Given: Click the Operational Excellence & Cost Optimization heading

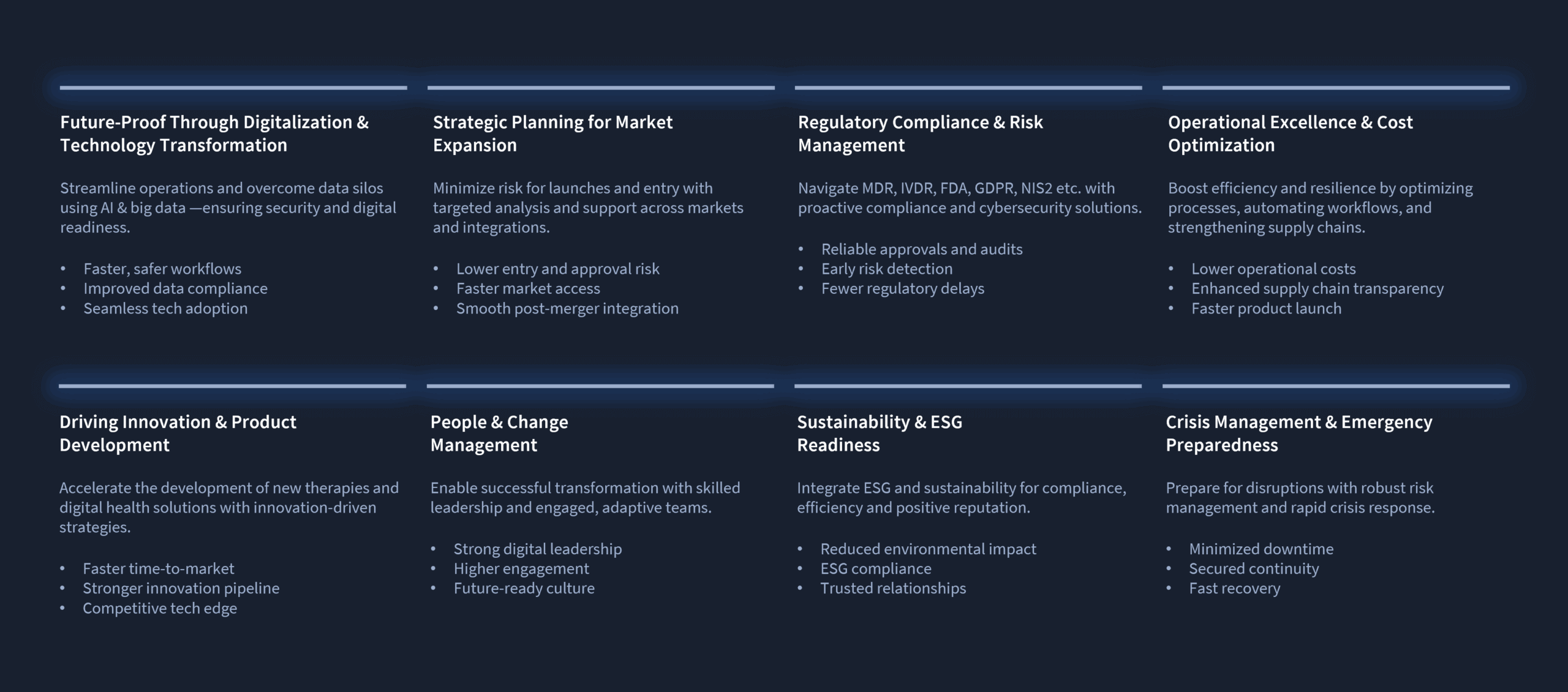Looking at the screenshot, I should coord(1290,134).
